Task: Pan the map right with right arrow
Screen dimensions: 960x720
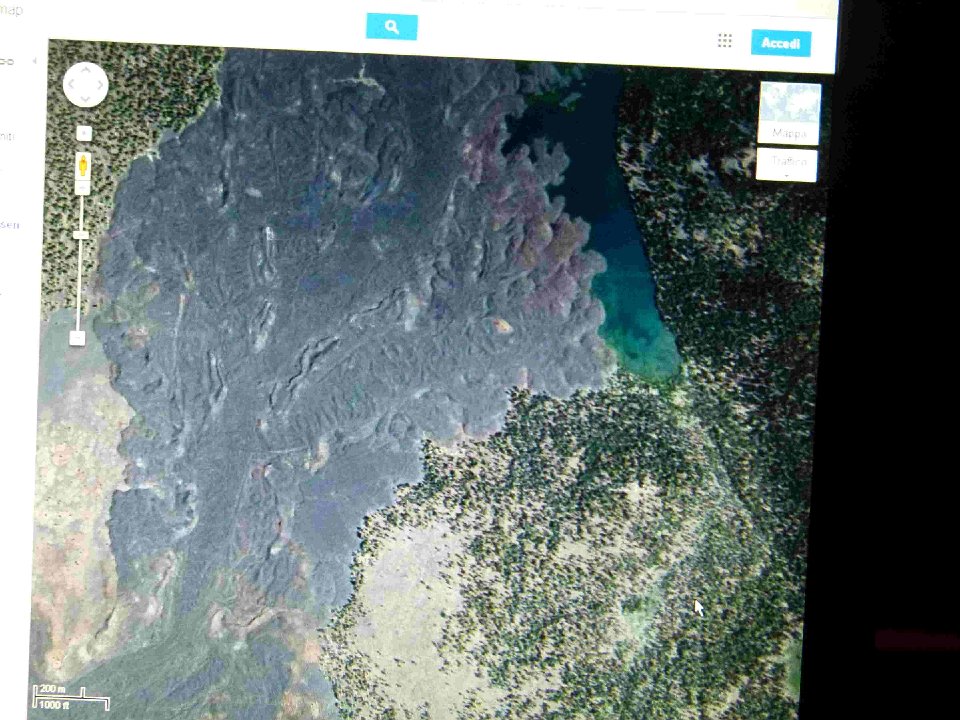Action: (x=100, y=85)
